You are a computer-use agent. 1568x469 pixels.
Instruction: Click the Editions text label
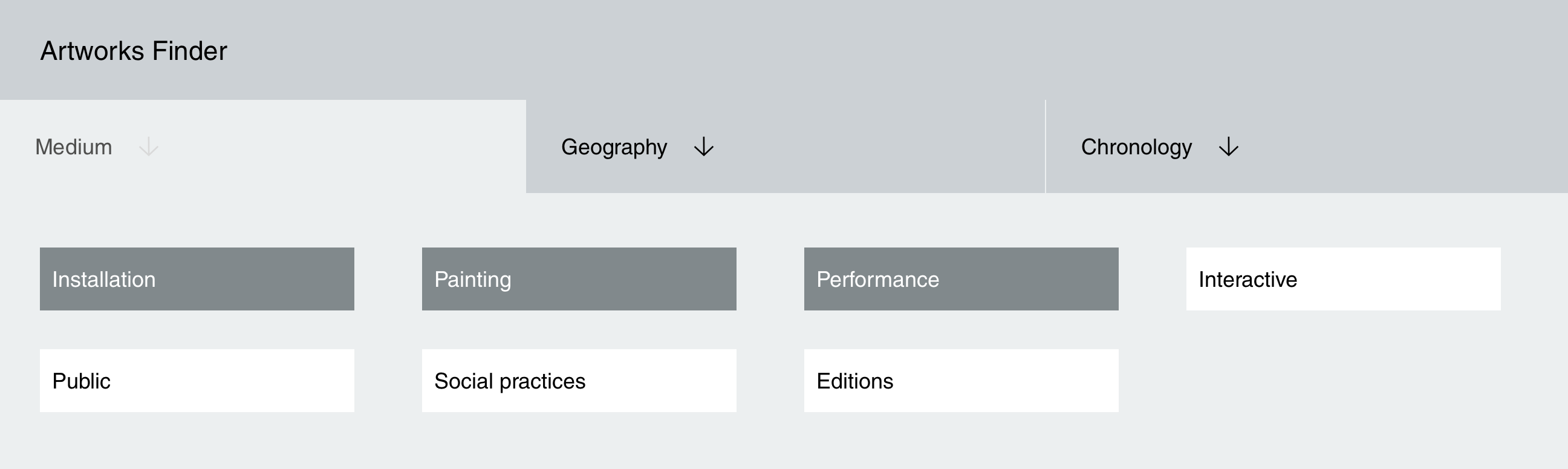point(854,381)
